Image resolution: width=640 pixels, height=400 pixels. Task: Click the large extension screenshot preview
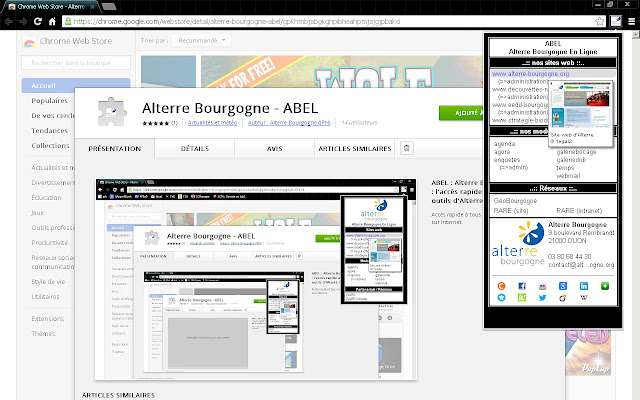point(256,279)
